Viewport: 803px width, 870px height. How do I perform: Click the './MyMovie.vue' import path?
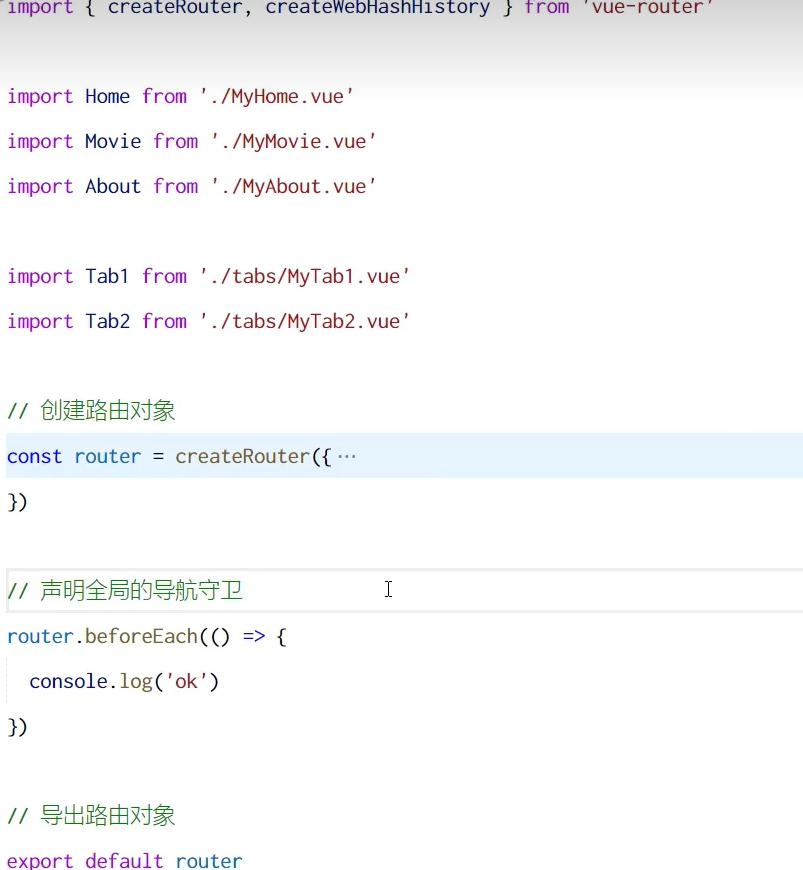290,141
